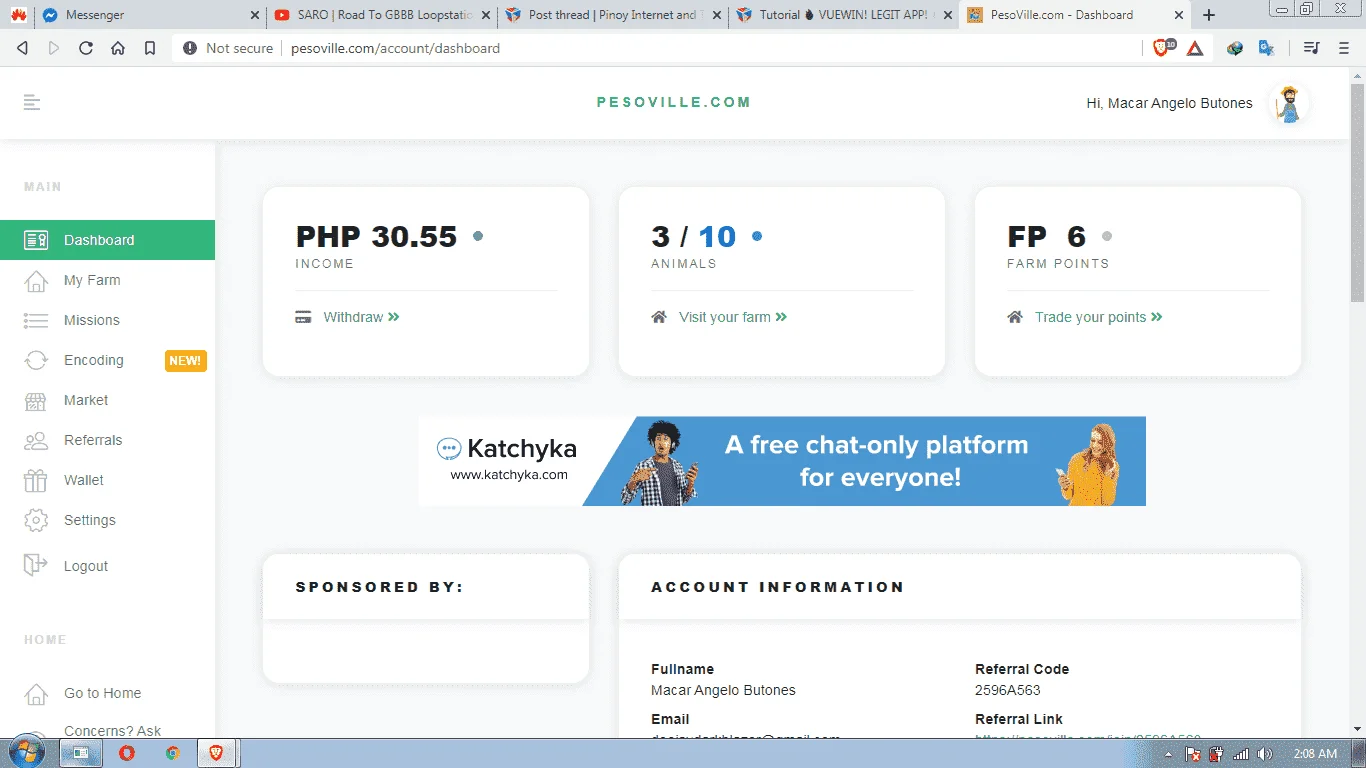Viewport: 1366px width, 768px height.
Task: Click the Dashboard sidebar icon
Action: coord(36,240)
